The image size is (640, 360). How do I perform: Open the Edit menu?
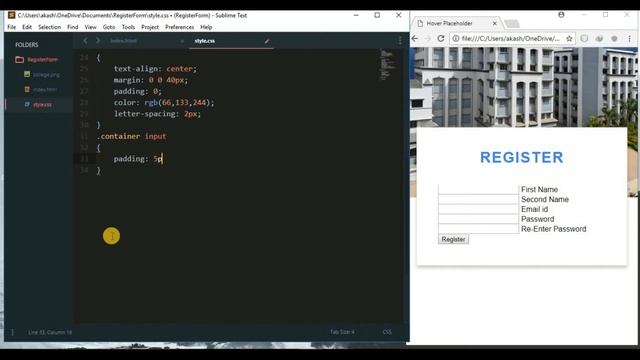click(x=27, y=27)
